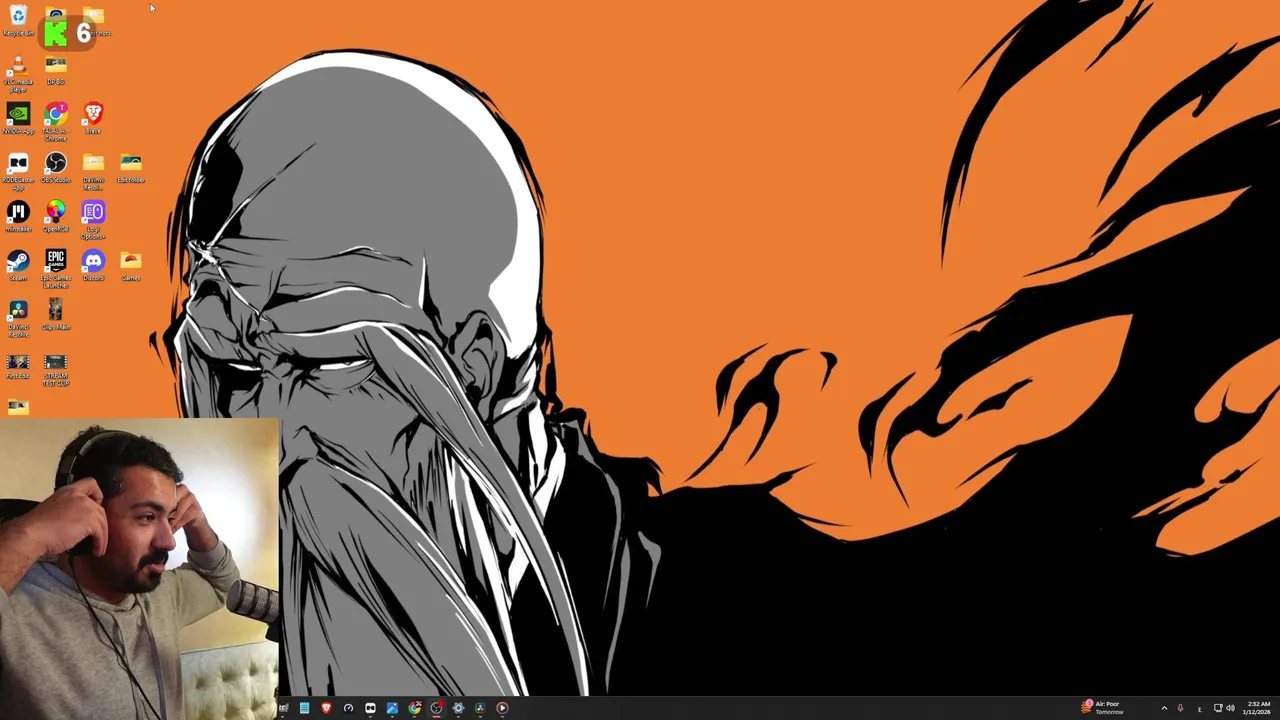Open the Photos app in taskbar
The image size is (1280, 720).
(x=392, y=708)
